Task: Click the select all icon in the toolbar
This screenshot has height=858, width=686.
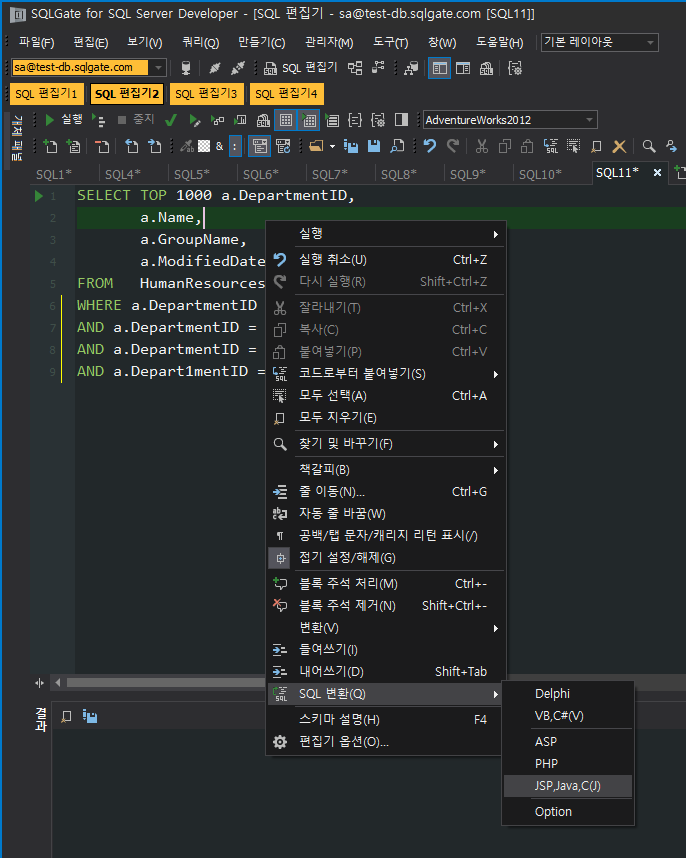Action: click(x=573, y=146)
